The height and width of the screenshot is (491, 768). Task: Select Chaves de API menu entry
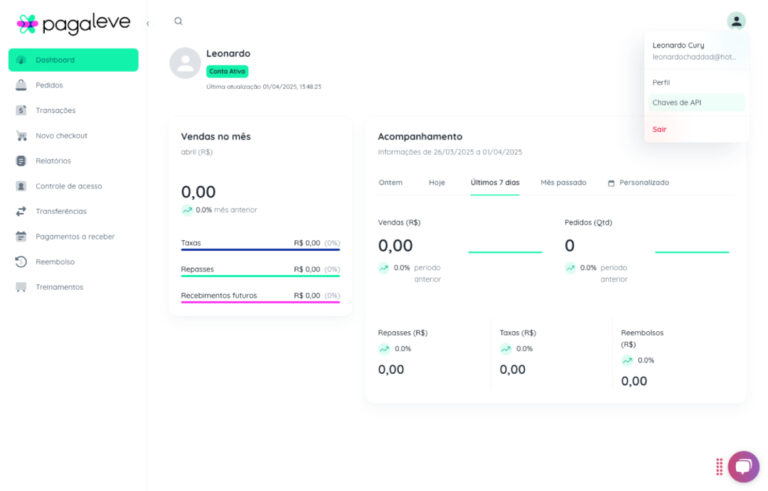(x=677, y=102)
